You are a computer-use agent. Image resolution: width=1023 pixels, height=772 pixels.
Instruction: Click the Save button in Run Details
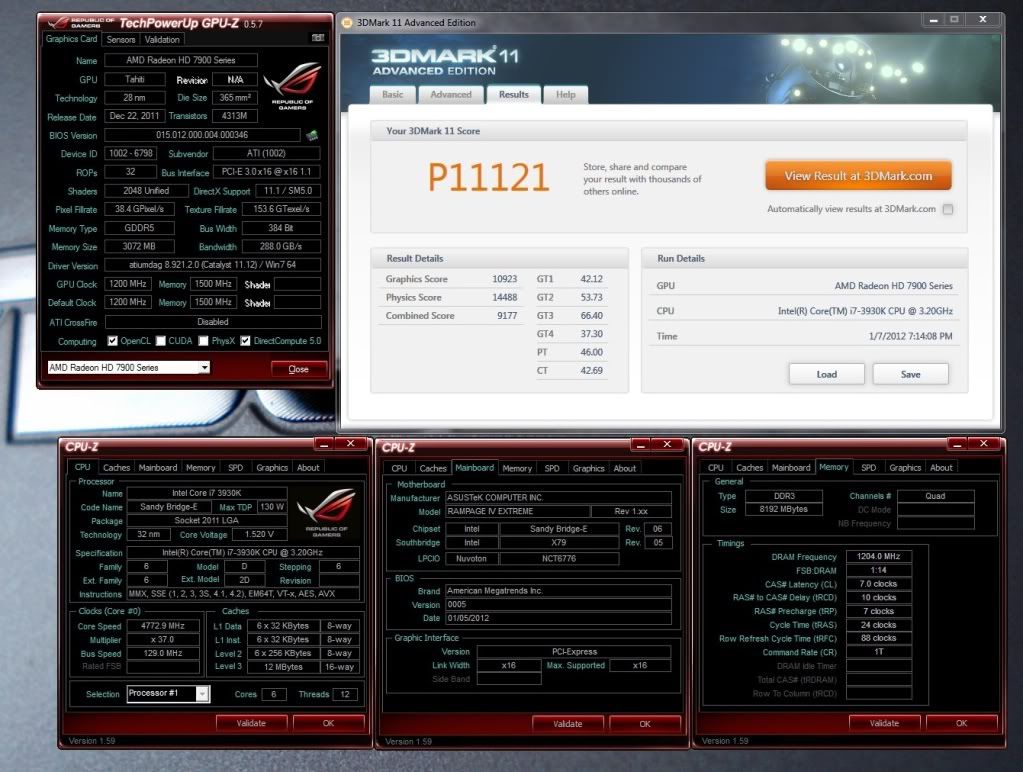(x=911, y=374)
